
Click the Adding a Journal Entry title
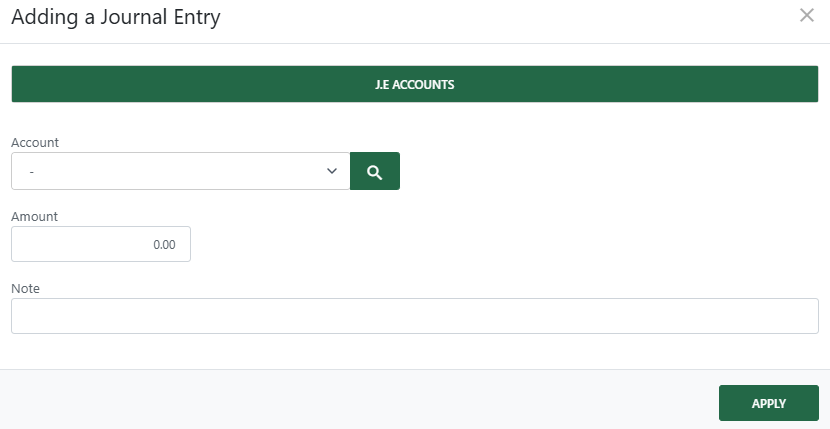(116, 17)
